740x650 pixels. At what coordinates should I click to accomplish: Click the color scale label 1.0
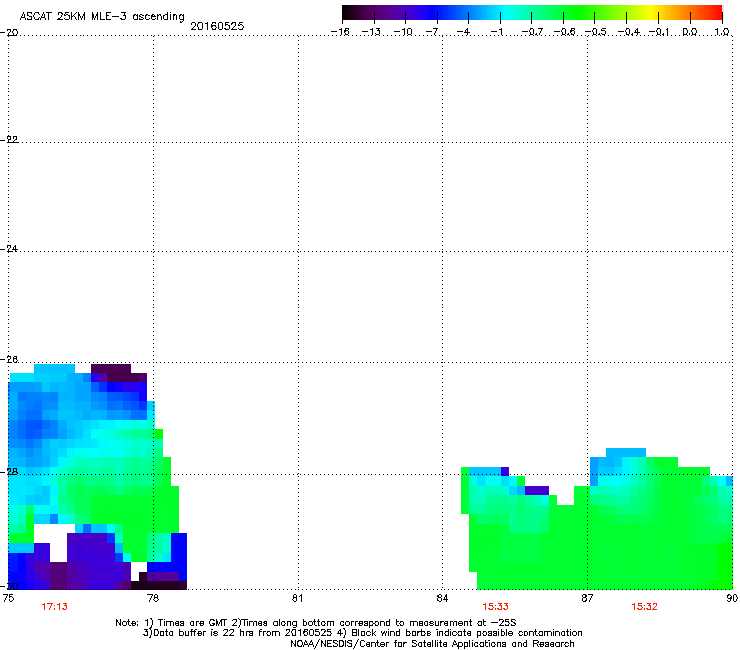click(722, 32)
